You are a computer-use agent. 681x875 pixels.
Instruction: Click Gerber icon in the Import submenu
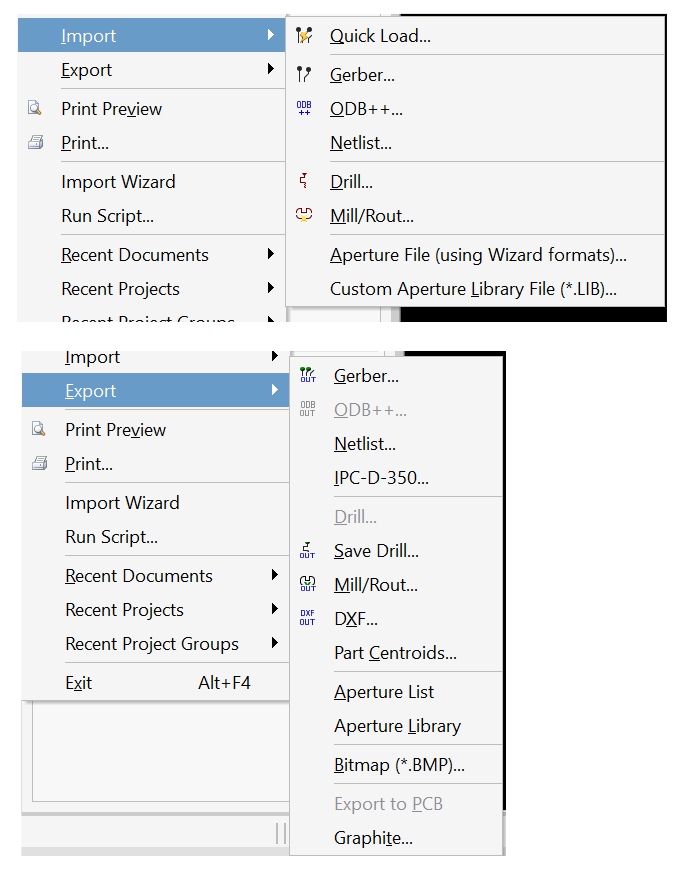pos(304,74)
